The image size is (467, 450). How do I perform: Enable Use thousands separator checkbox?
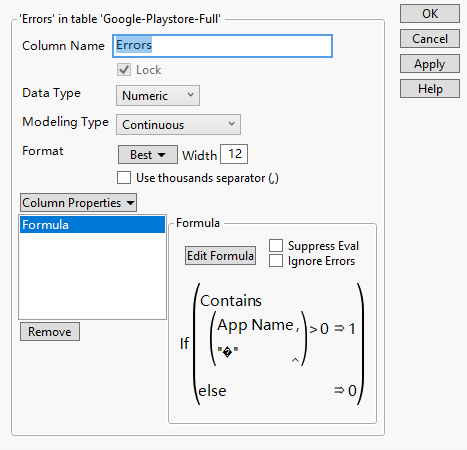pyautogui.click(x=124, y=178)
